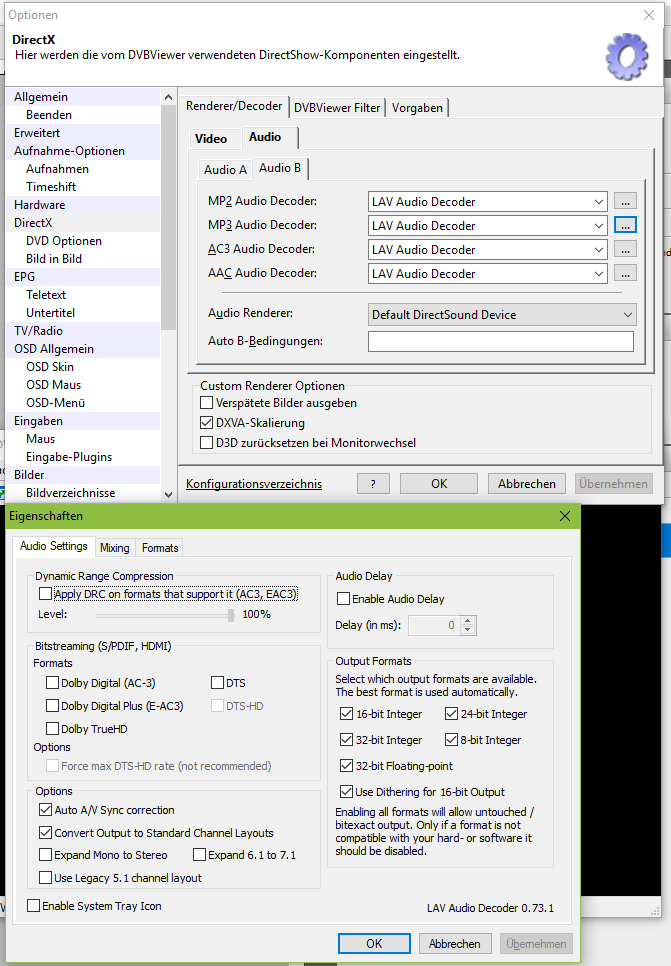Image resolution: width=671 pixels, height=966 pixels.
Task: Decrease the audio delay spinner down arrow
Action: (x=468, y=630)
